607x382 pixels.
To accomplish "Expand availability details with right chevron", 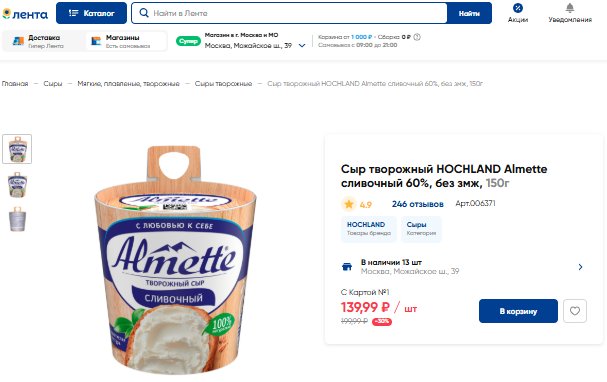I will pos(580,267).
